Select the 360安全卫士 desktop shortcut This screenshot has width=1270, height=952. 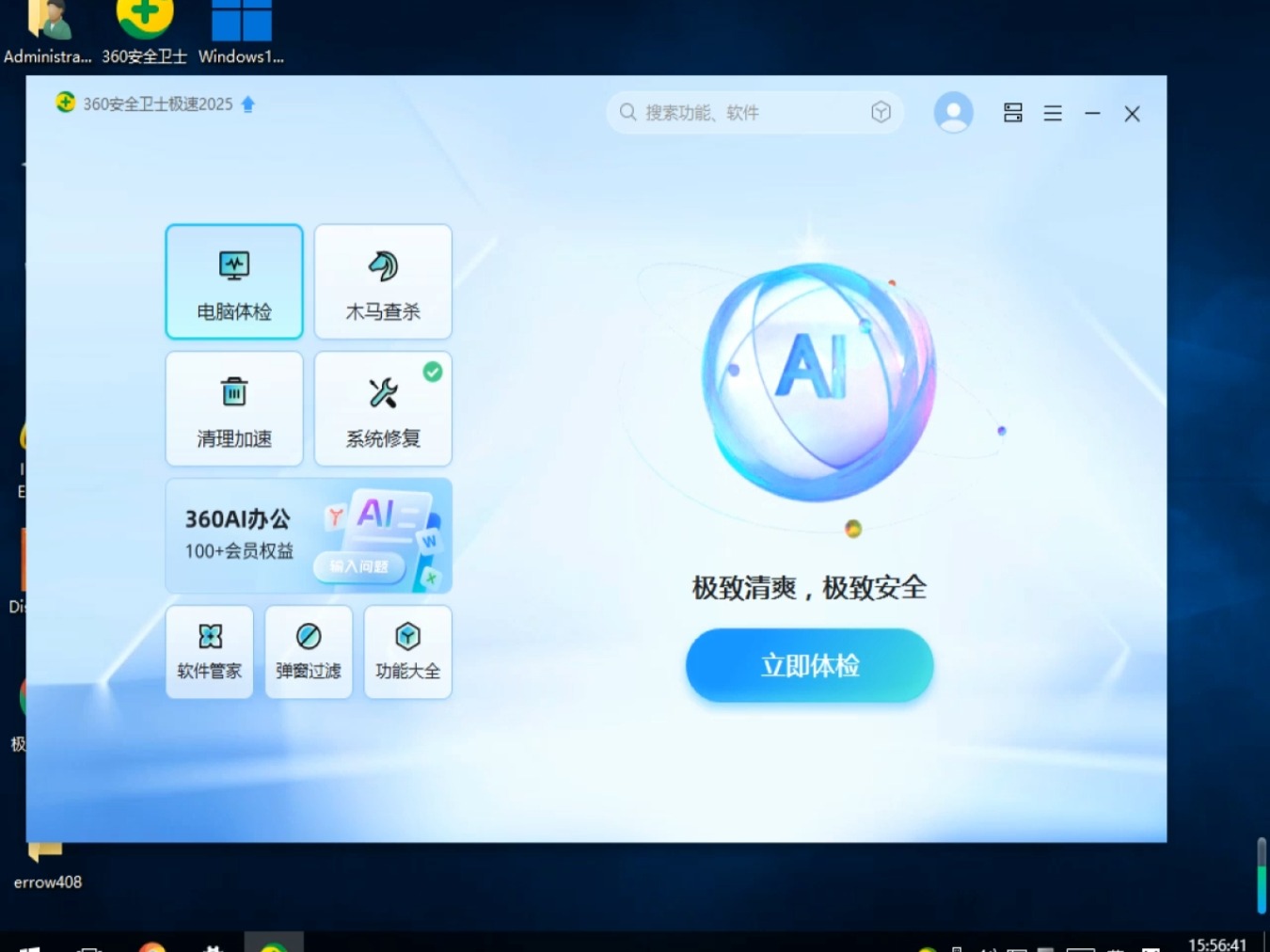click(145, 33)
